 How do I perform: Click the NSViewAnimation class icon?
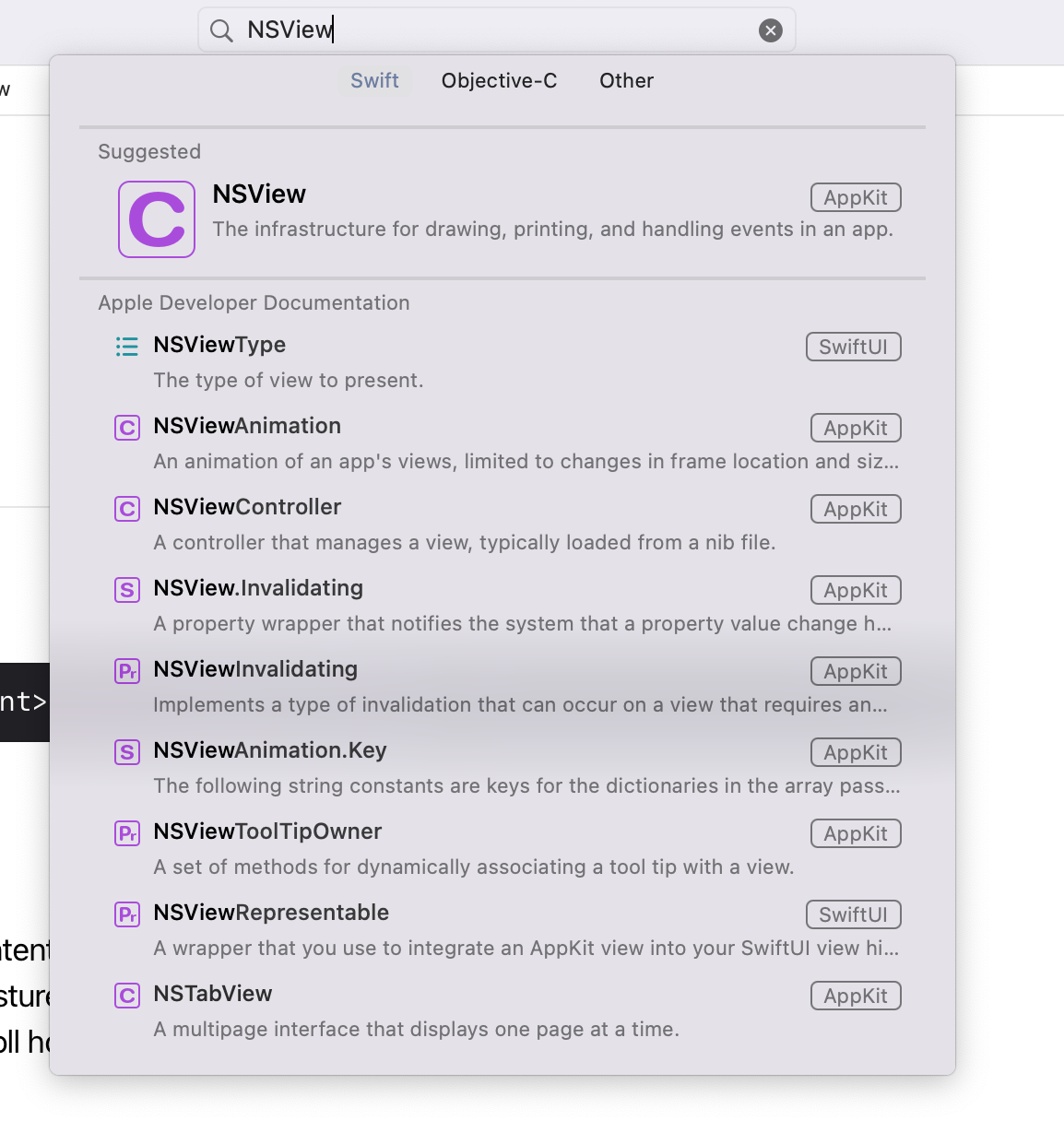[127, 428]
